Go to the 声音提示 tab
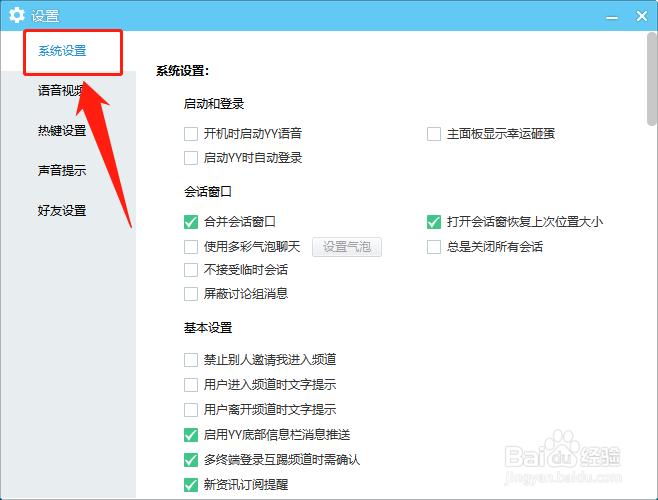658x500 pixels. [62, 170]
